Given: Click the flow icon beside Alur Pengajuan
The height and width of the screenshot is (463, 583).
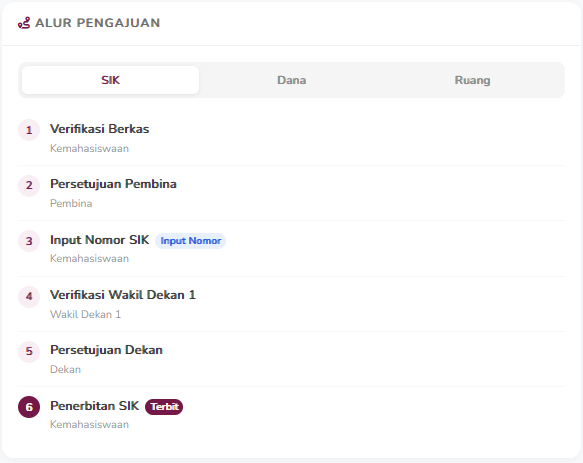Looking at the screenshot, I should click(24, 23).
